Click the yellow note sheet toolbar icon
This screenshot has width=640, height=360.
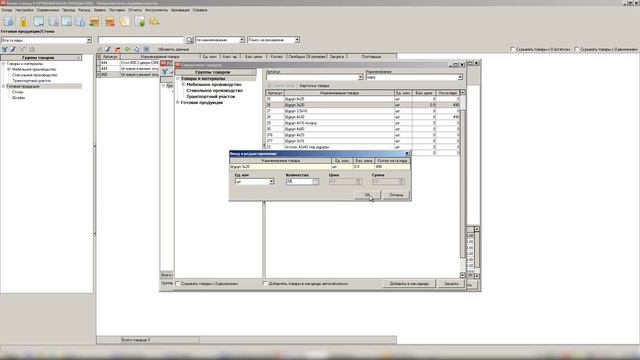coord(124,22)
